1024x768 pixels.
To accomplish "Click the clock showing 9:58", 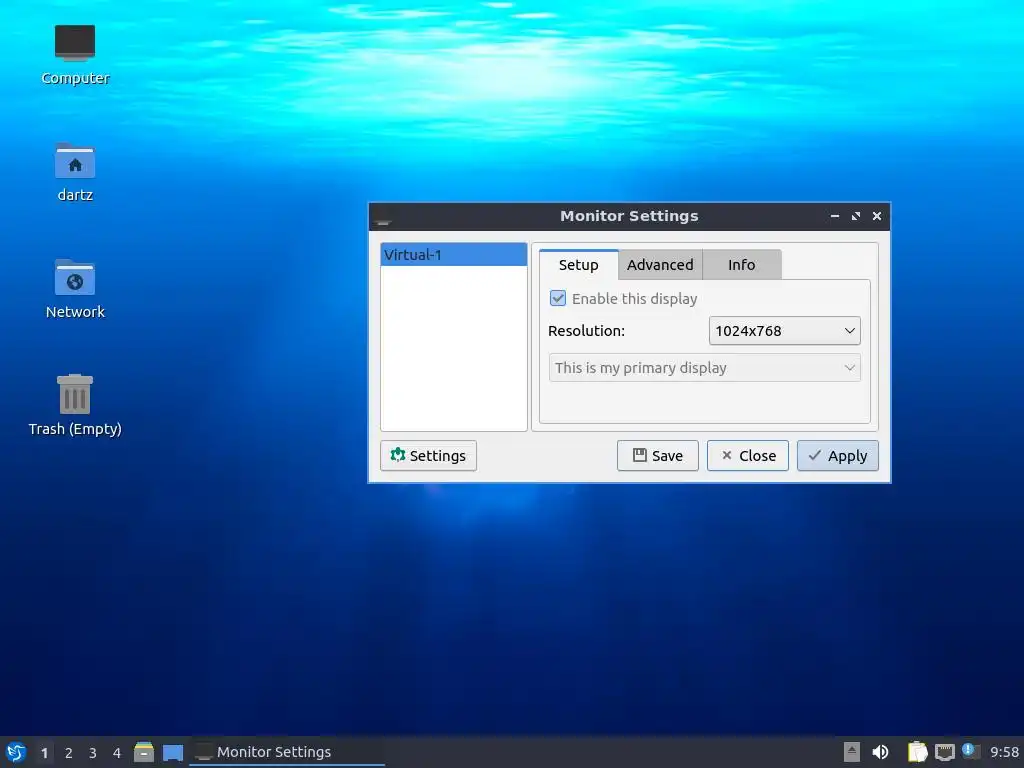I will (1004, 752).
